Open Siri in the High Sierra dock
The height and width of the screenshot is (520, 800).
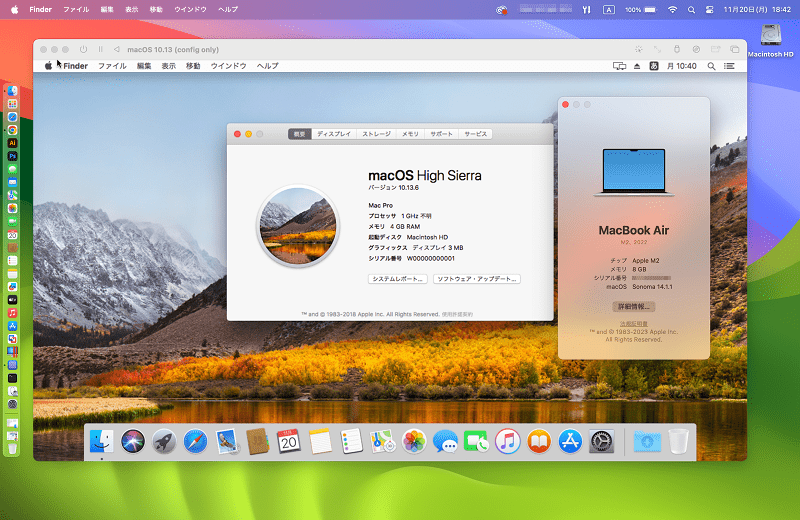tap(133, 441)
